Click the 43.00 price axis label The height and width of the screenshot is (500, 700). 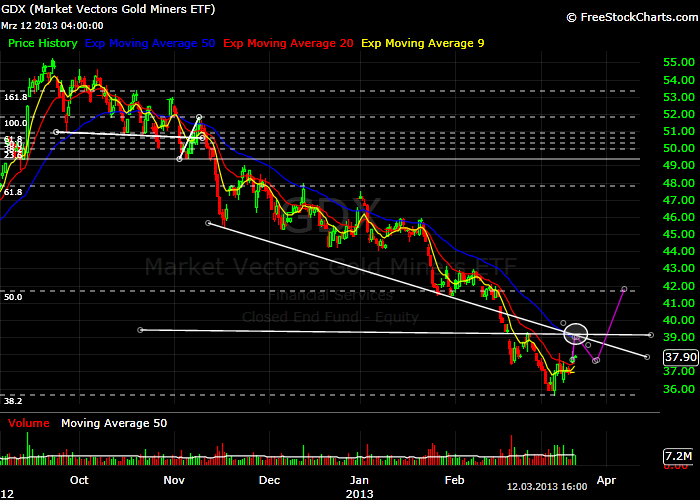[x=679, y=268]
